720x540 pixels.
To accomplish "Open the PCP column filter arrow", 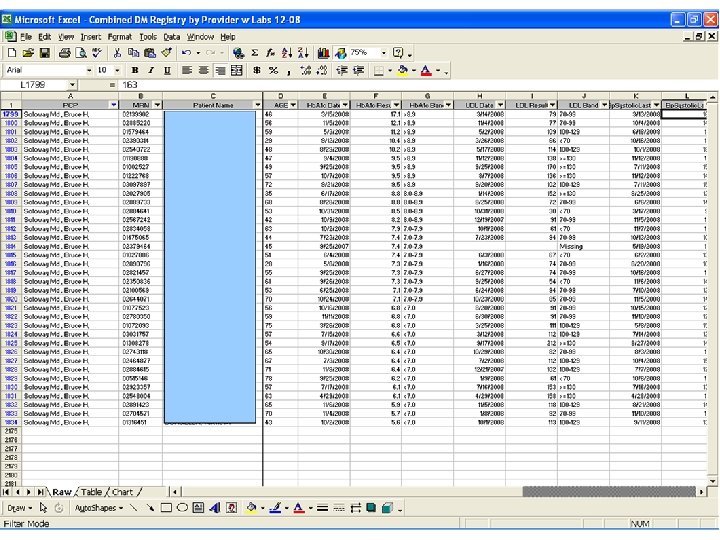I will point(114,105).
